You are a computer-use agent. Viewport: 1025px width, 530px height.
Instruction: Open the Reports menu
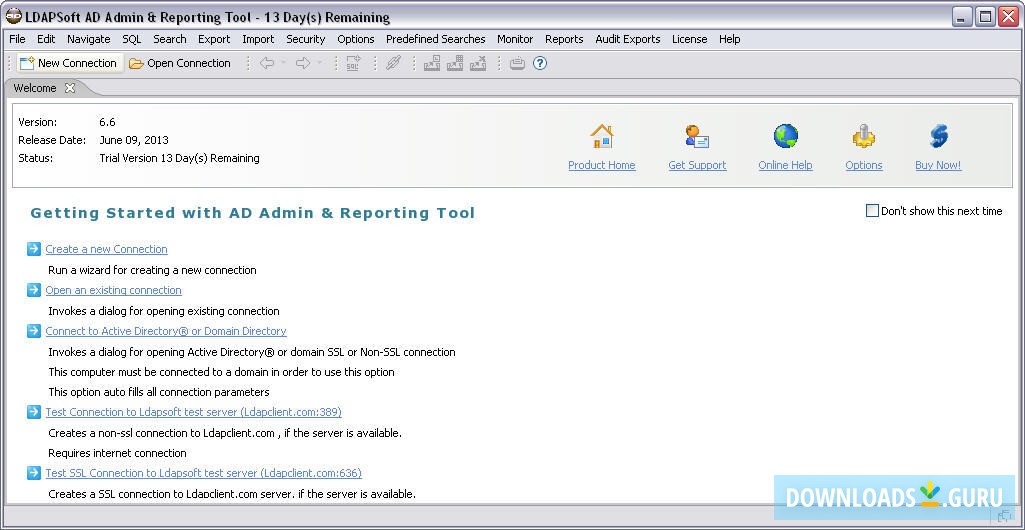564,39
